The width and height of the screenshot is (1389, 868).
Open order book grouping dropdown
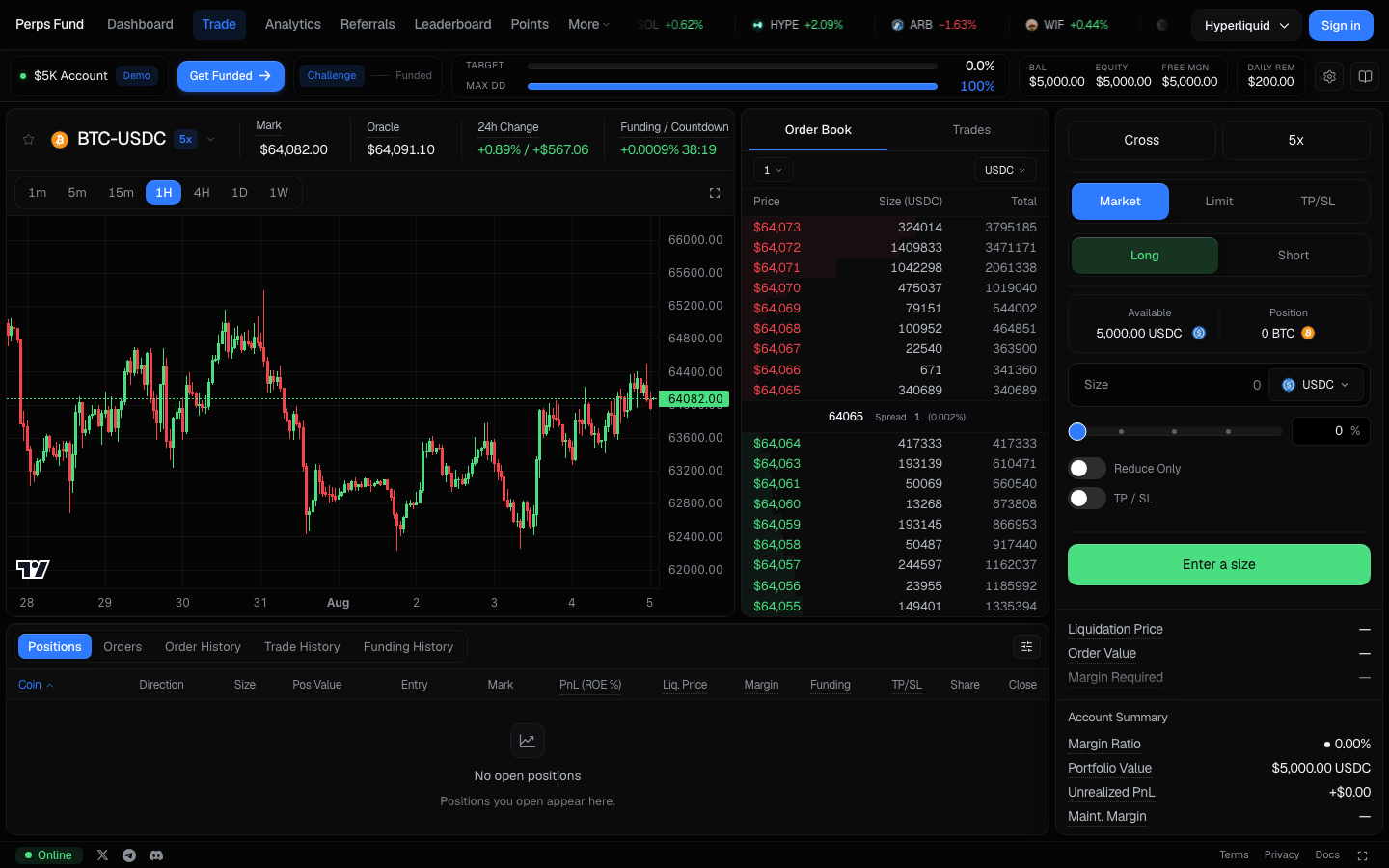[x=773, y=170]
